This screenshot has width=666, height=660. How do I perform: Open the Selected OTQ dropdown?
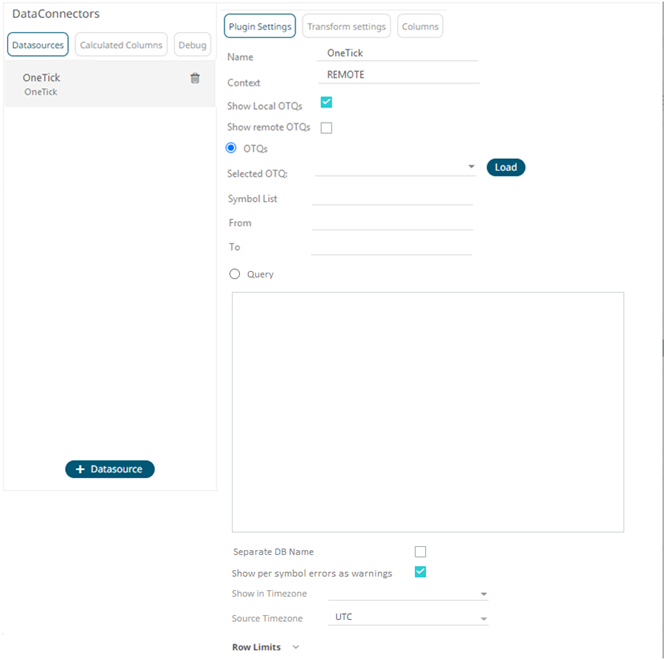click(x=471, y=167)
